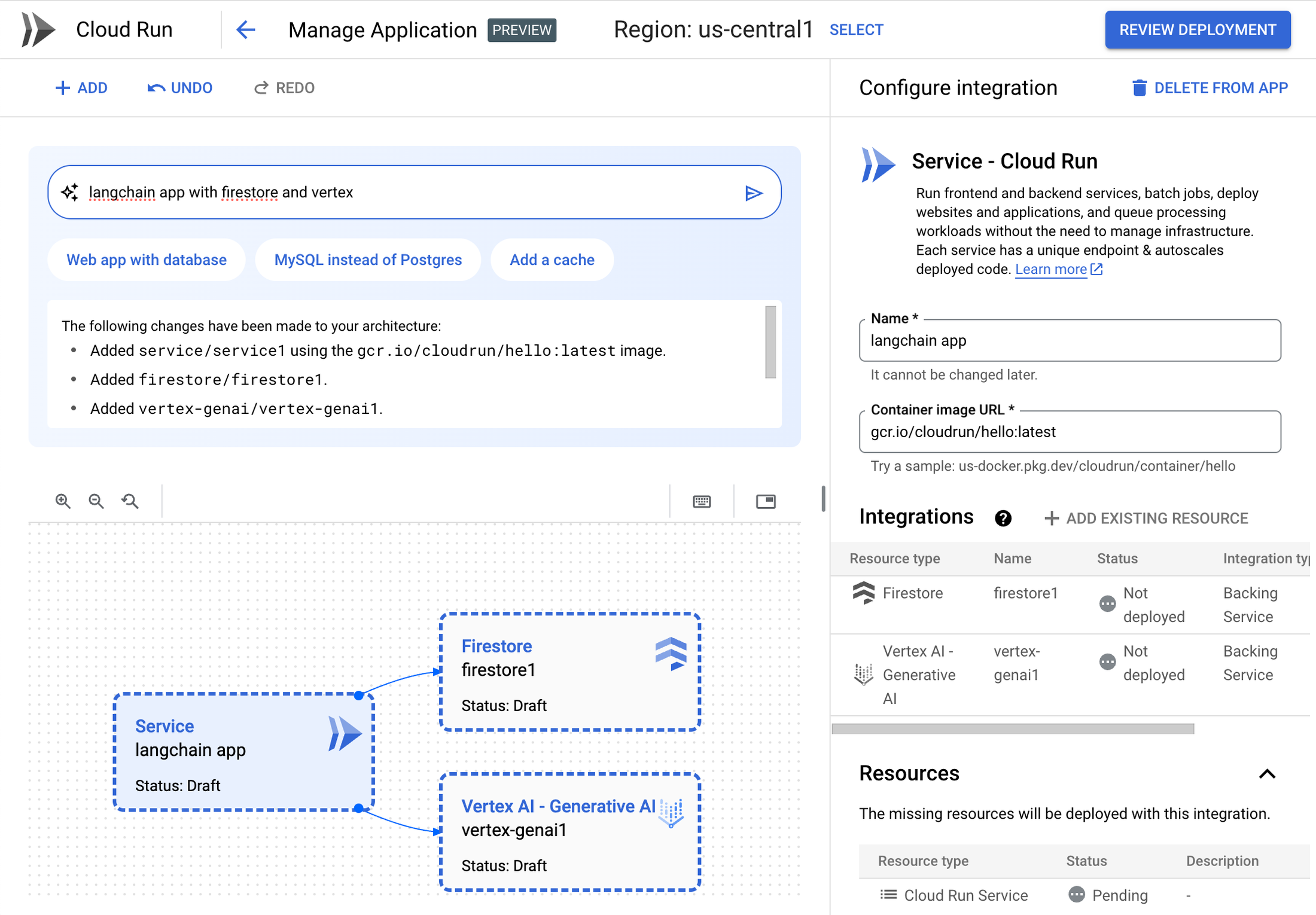Open keyboard shortcuts icon
Viewport: 1316px width, 915px height.
(702, 501)
